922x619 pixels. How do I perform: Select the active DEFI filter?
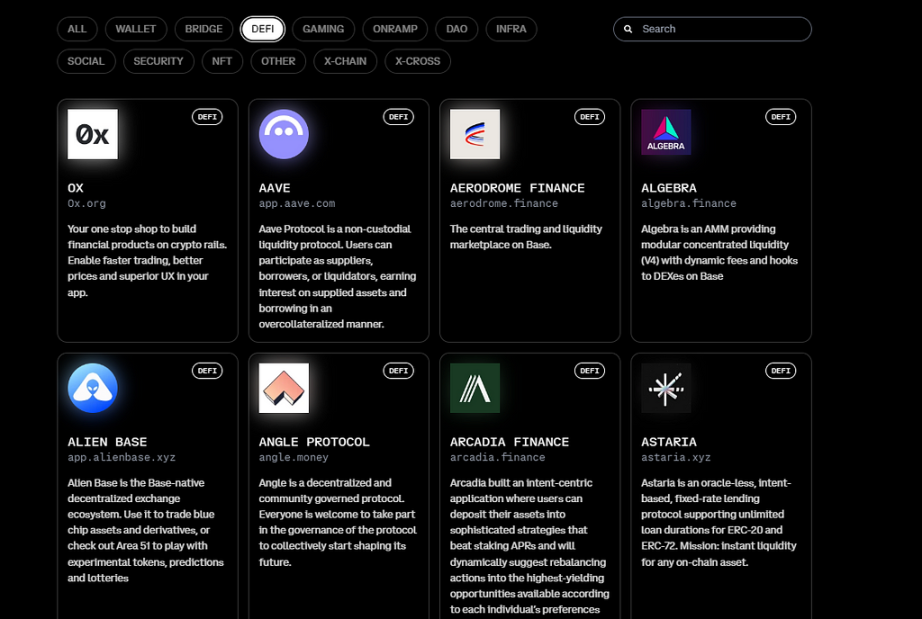click(x=262, y=29)
